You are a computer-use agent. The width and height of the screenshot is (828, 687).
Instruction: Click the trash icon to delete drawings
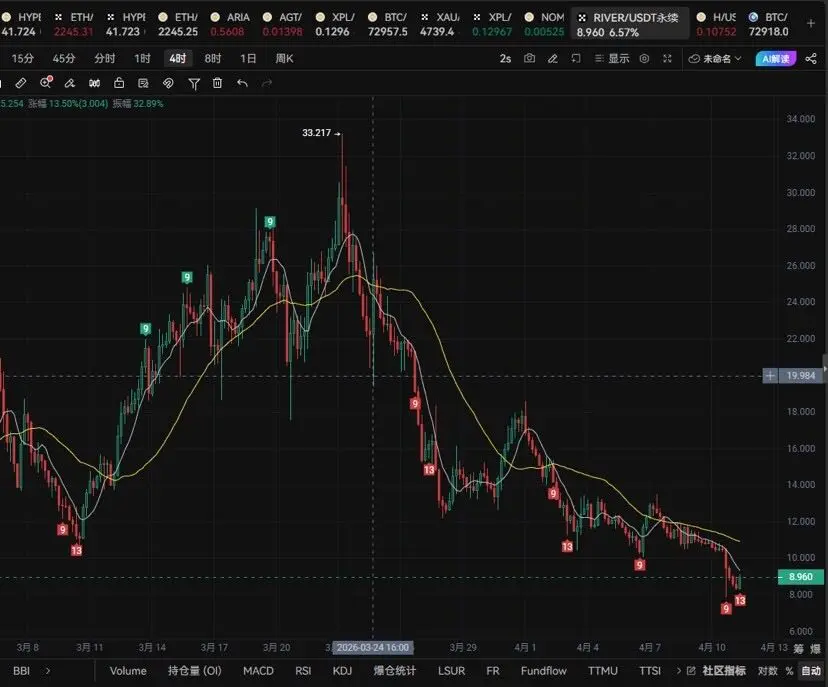[218, 83]
